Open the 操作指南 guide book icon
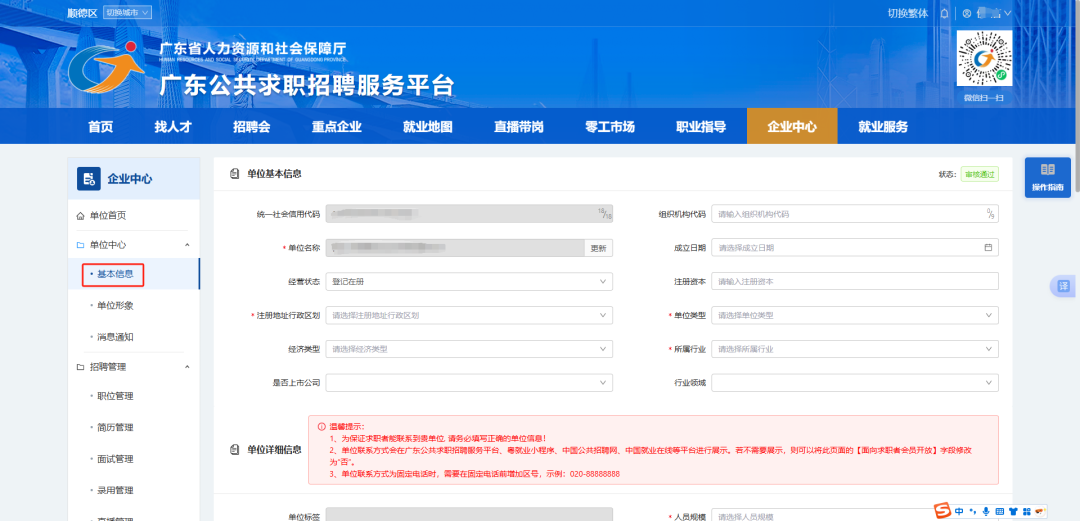 pyautogui.click(x=1047, y=170)
